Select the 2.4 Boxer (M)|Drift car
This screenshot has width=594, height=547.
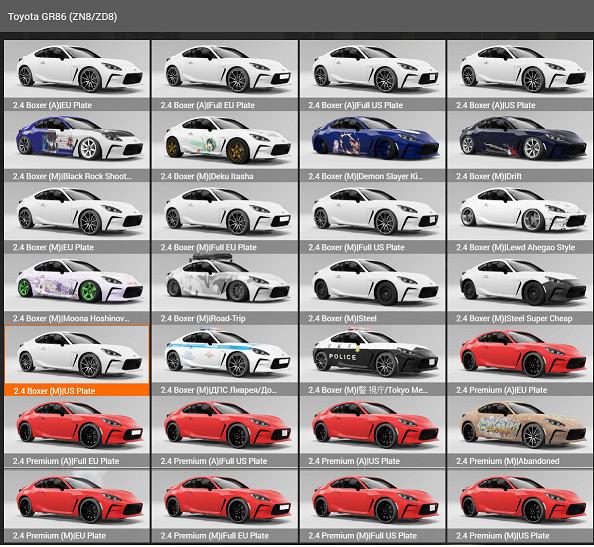pos(520,146)
